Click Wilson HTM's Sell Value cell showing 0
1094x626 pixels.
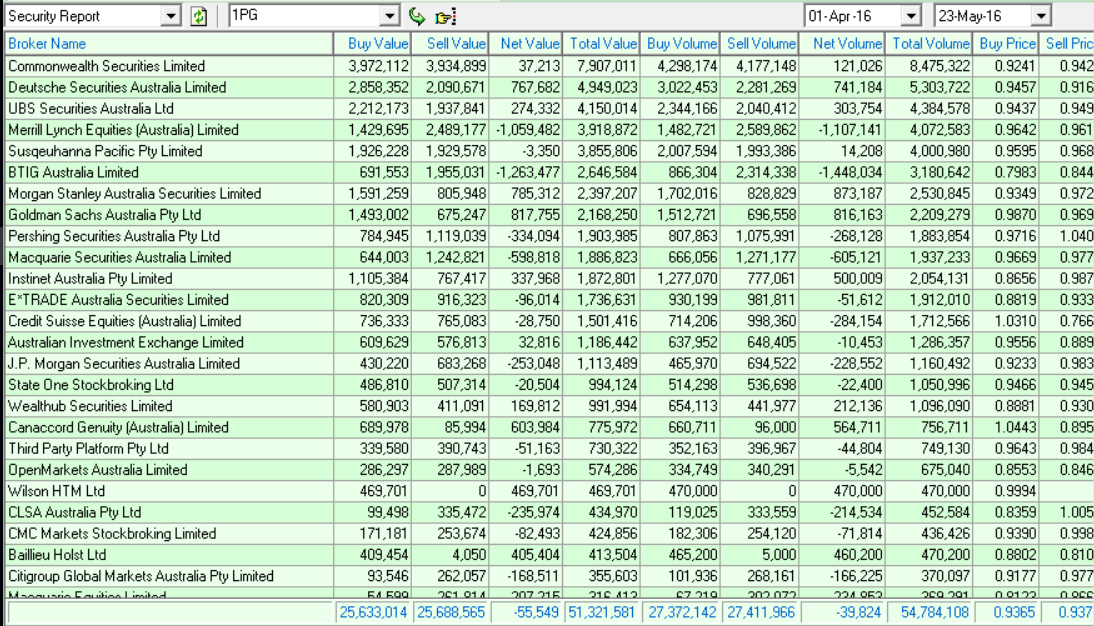coord(450,491)
